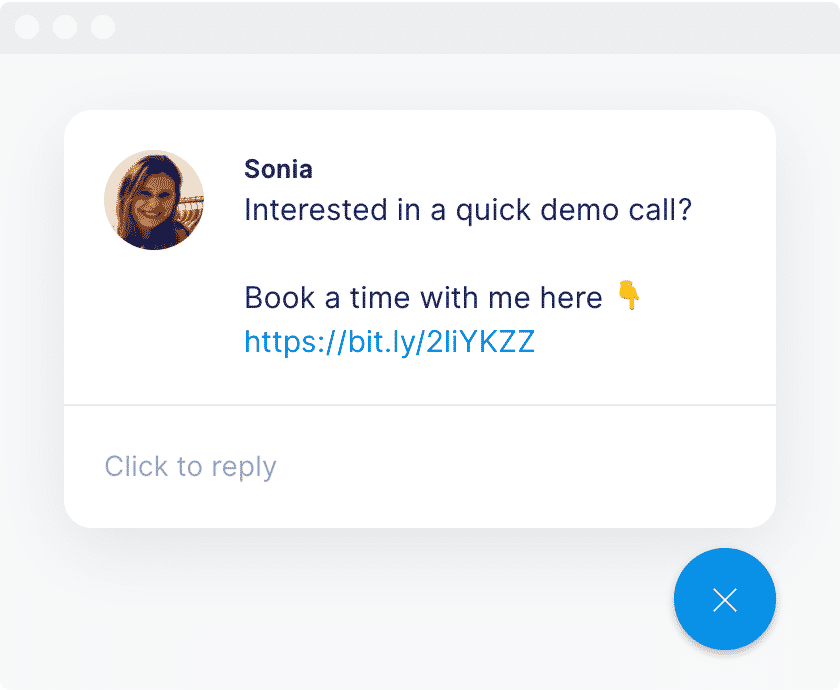Click the rightmost title bar dot

click(103, 27)
